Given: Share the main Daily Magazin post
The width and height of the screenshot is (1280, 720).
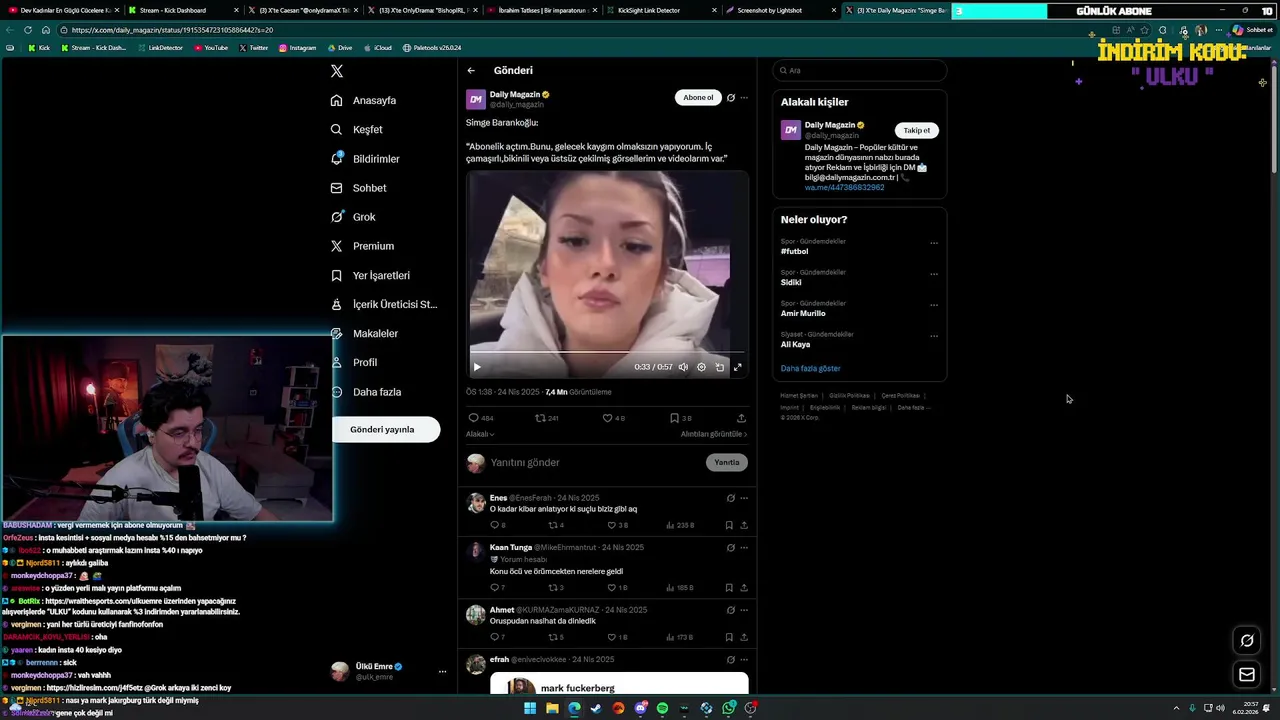Looking at the screenshot, I should pyautogui.click(x=741, y=418).
